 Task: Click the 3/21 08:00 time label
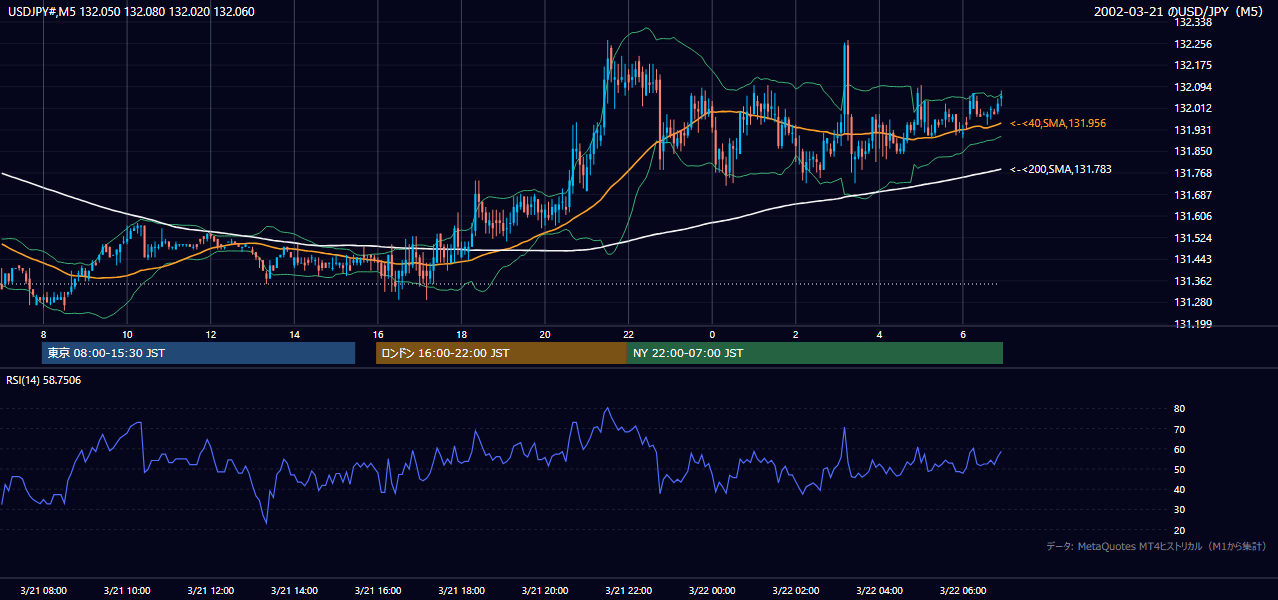pyautogui.click(x=43, y=590)
